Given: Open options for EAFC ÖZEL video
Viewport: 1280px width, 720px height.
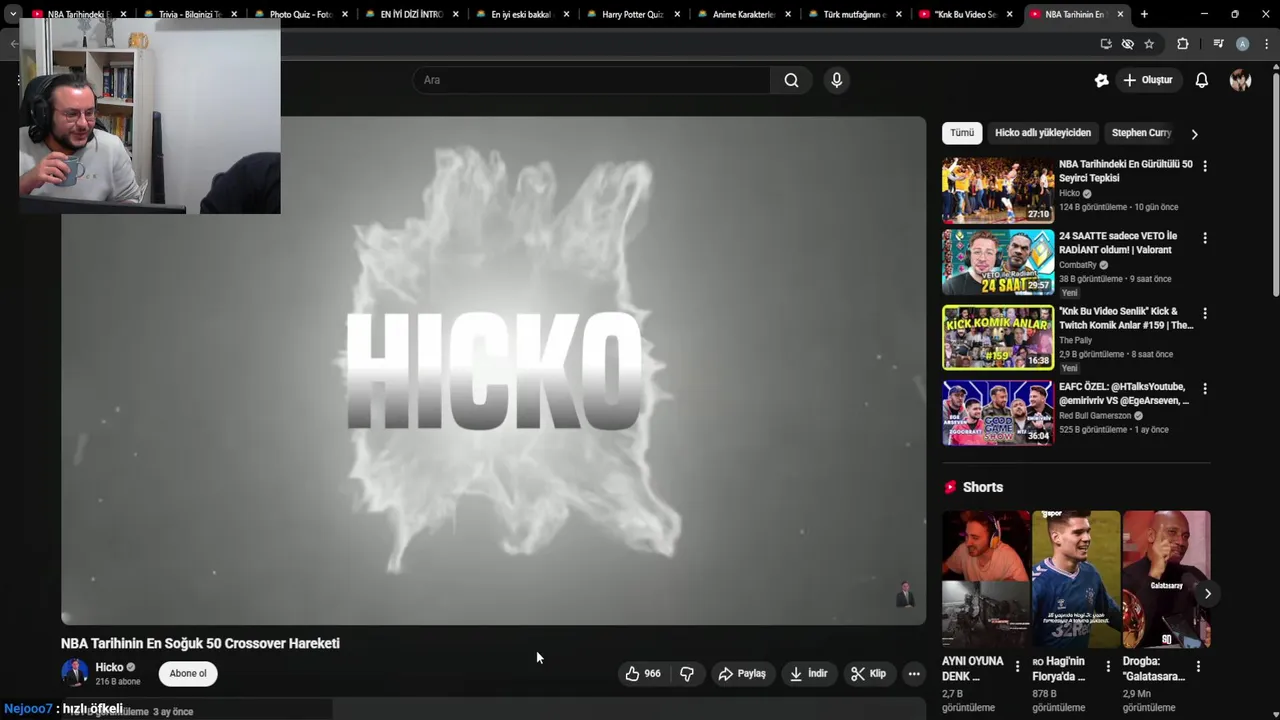Looking at the screenshot, I should 1204,388.
